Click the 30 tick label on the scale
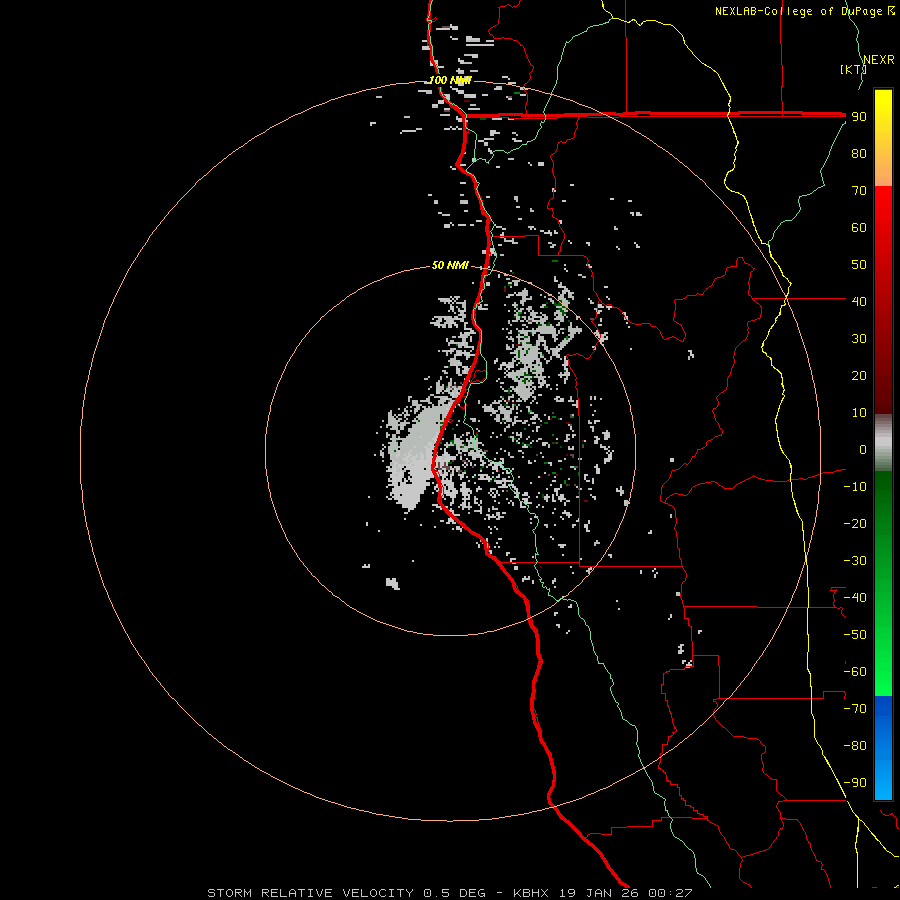Viewport: 900px width, 900px height. [859, 339]
